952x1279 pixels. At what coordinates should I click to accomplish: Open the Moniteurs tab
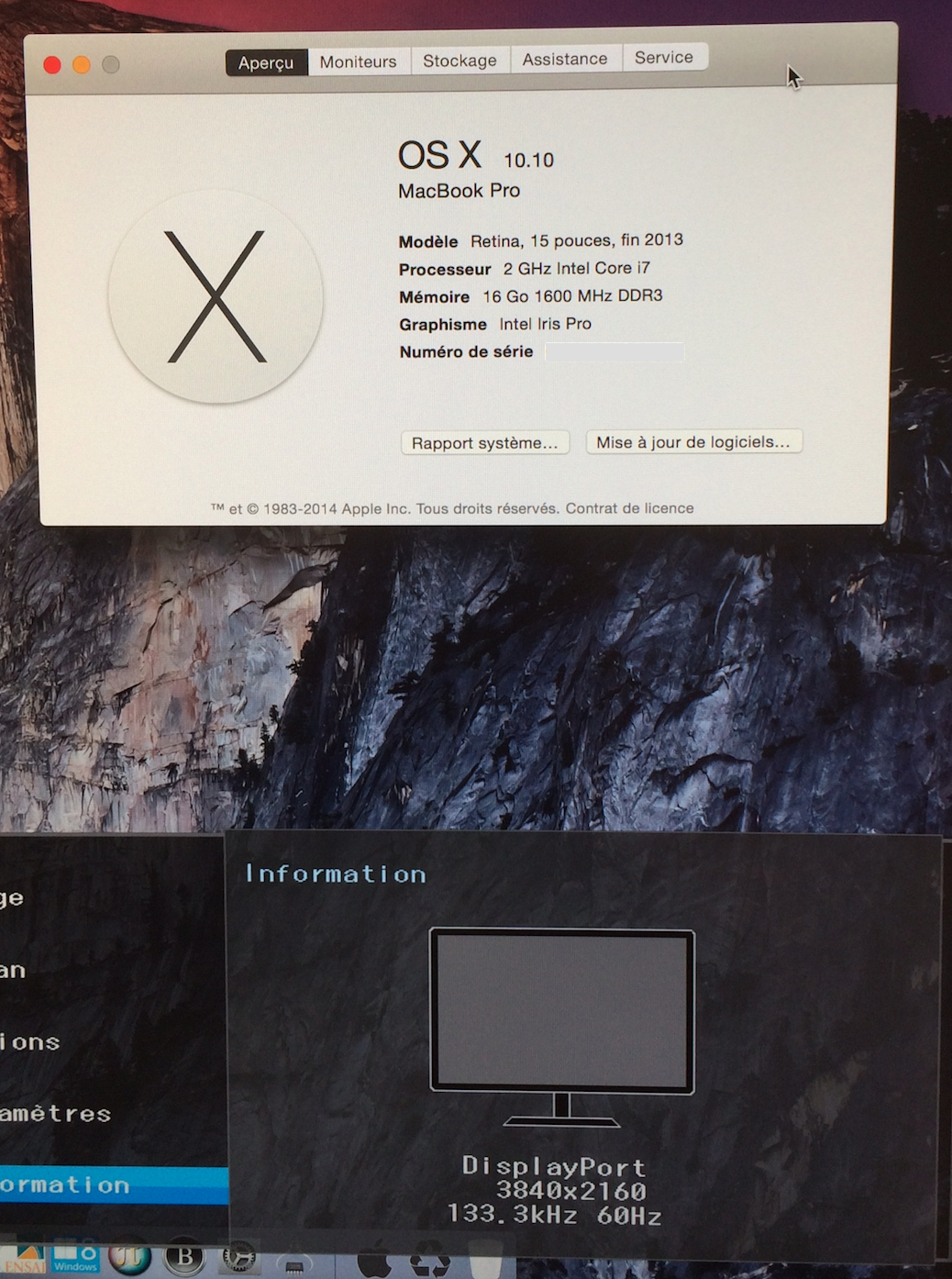click(359, 61)
